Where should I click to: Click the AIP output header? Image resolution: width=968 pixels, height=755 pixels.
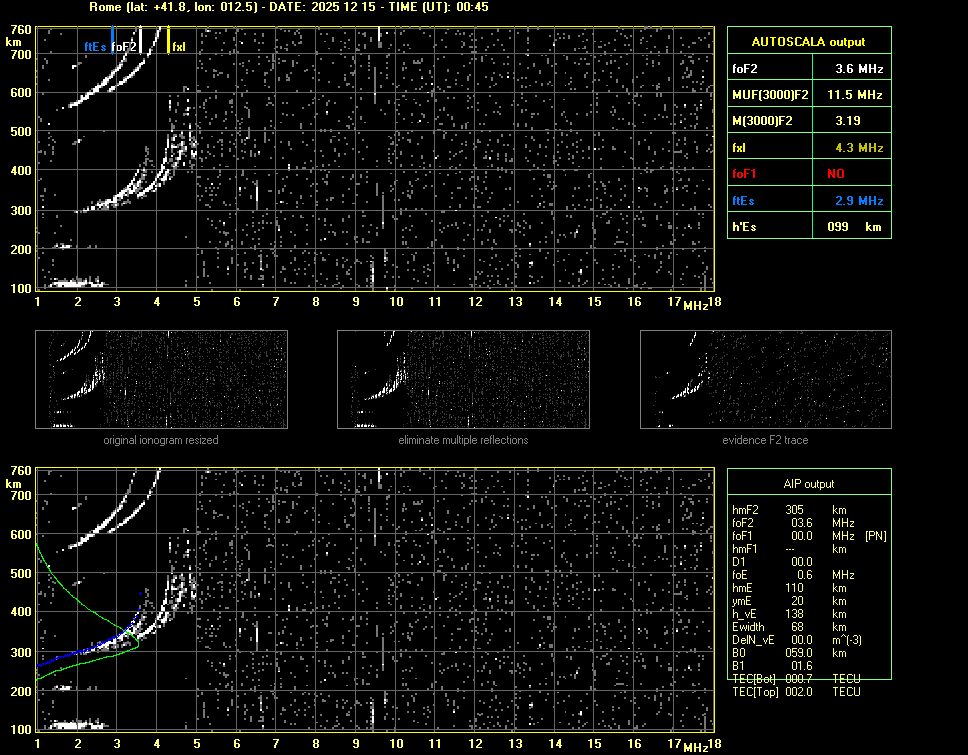pos(808,484)
